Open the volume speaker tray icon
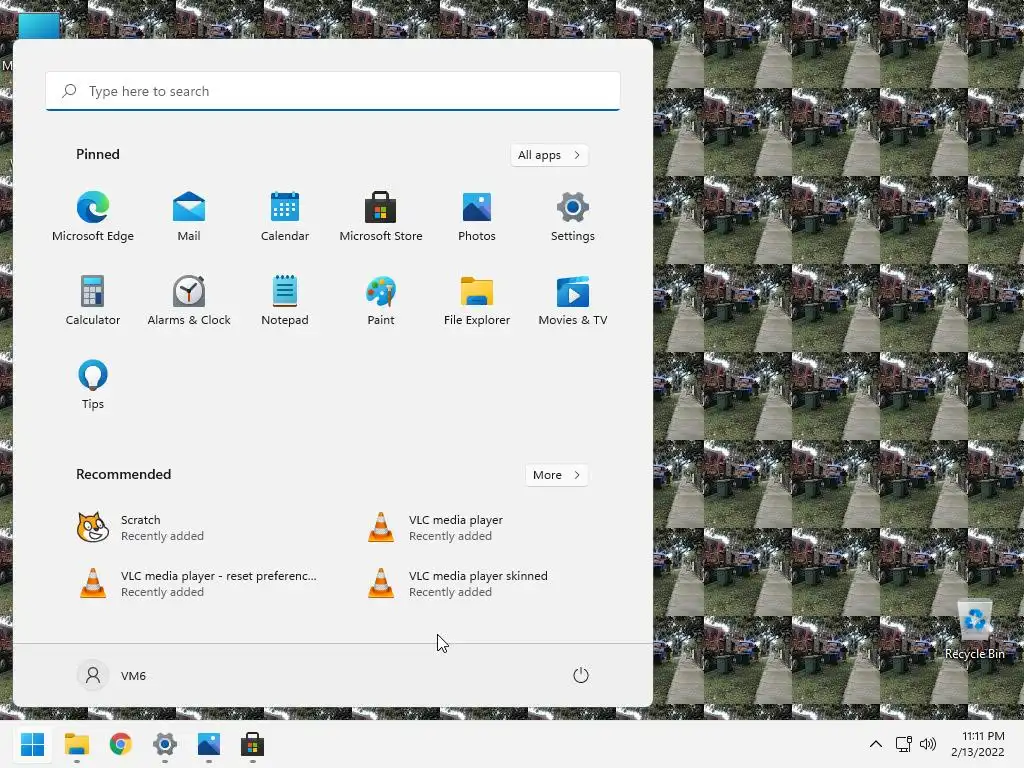 927,744
